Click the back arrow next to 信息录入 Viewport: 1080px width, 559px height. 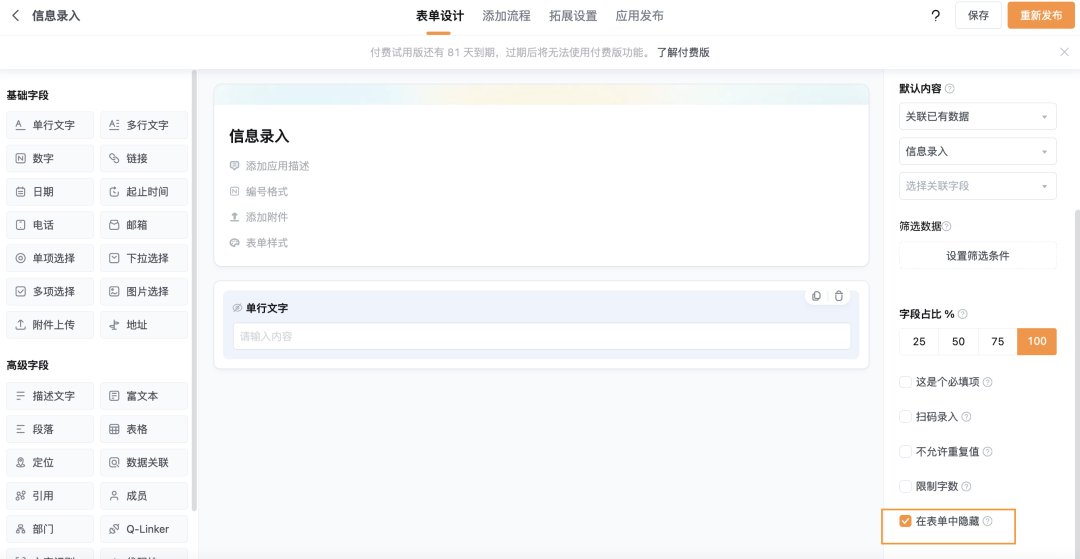coord(15,16)
